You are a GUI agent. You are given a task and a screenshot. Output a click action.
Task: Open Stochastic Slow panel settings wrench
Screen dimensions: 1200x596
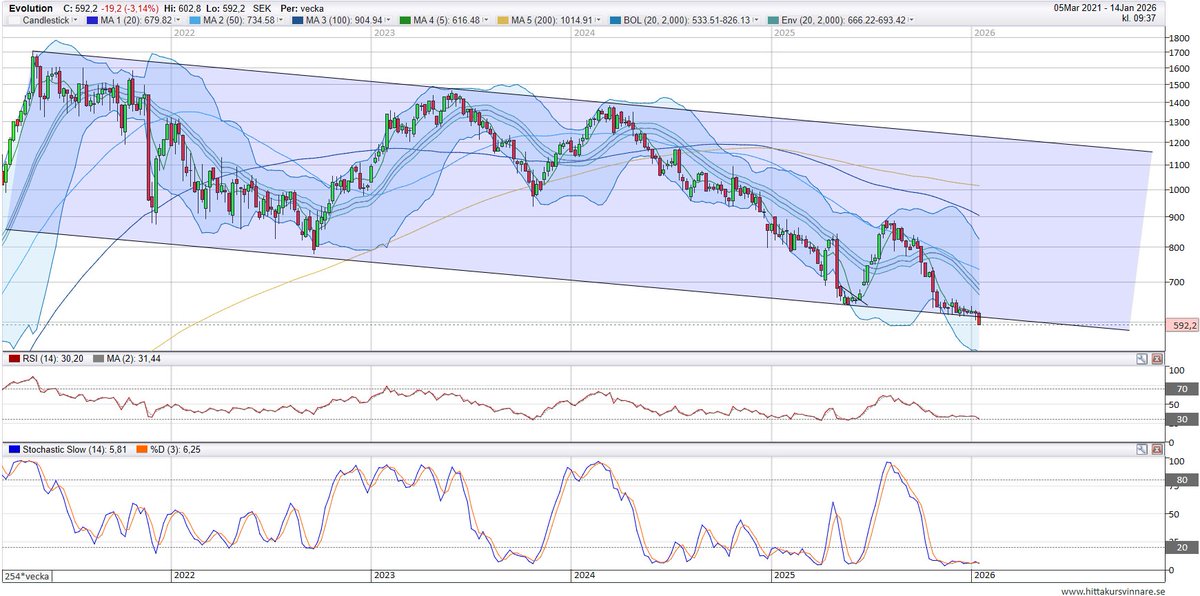coord(1141,451)
